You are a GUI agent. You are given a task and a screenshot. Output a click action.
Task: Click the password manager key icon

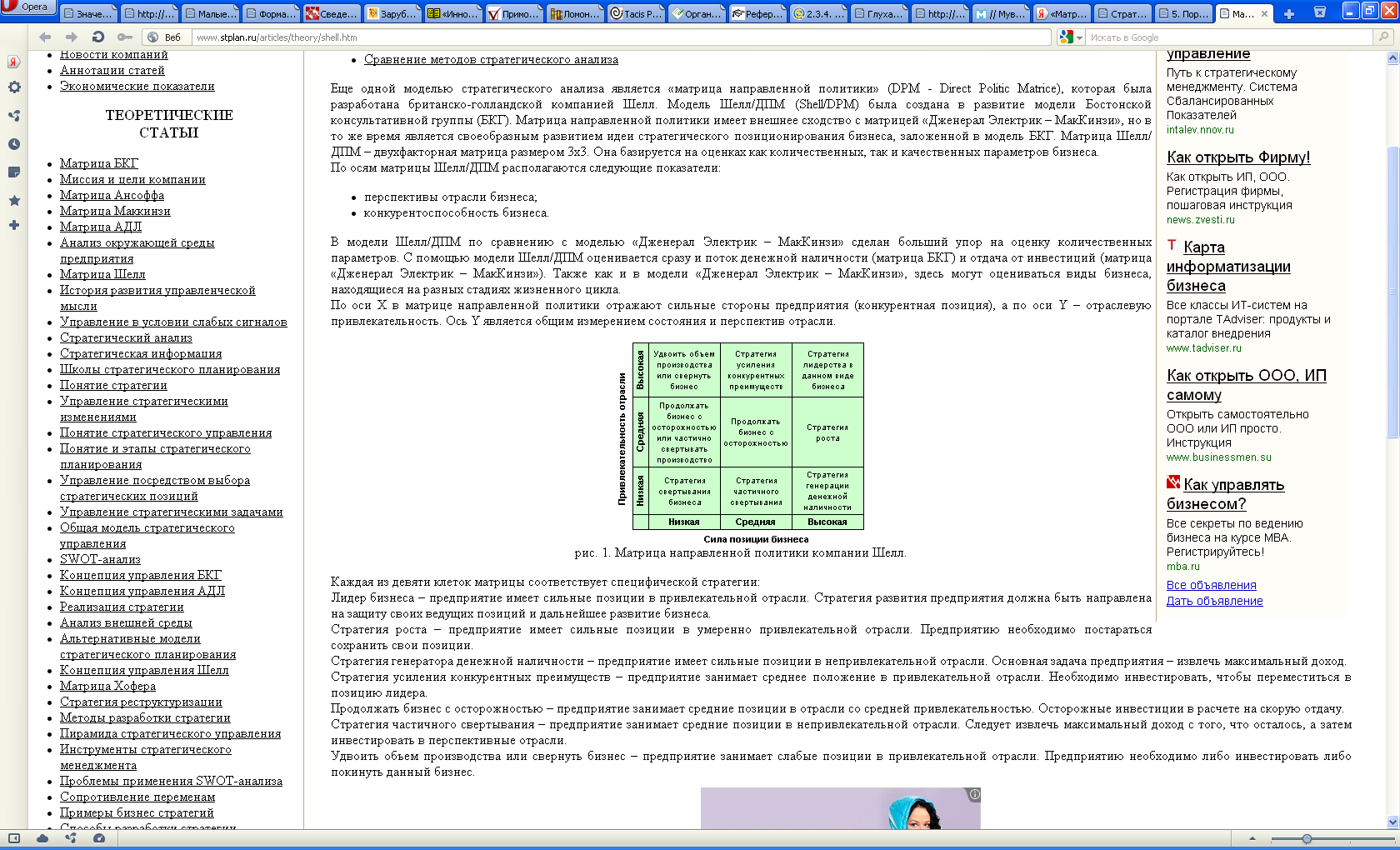(x=124, y=37)
